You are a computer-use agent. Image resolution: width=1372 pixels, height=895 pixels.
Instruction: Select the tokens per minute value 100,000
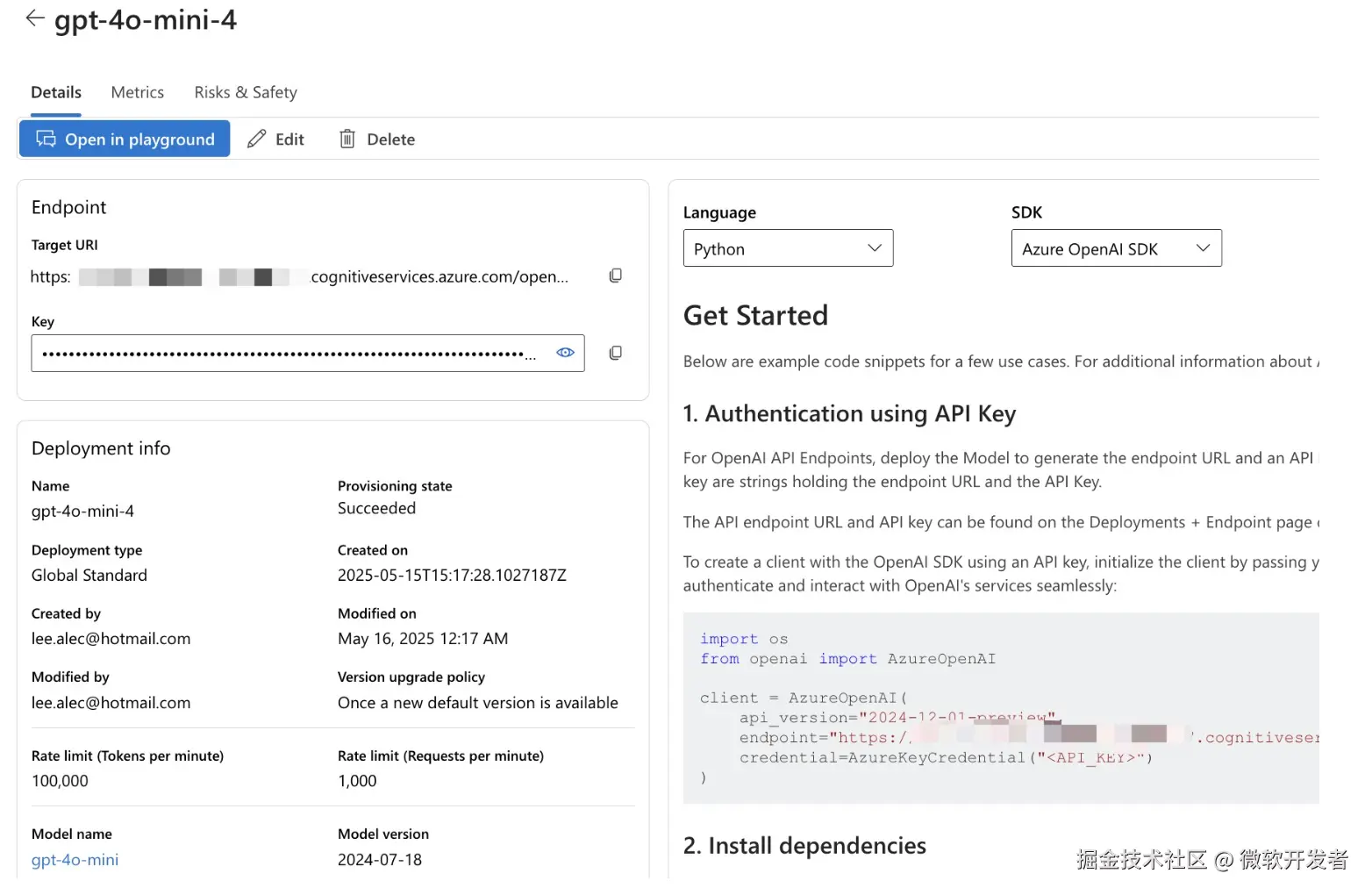pyautogui.click(x=60, y=781)
